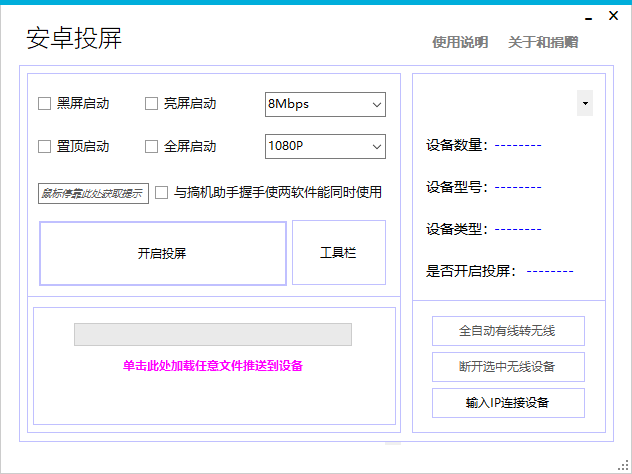Minimize the 安卓投屏 window
The width and height of the screenshot is (632, 474).
click(x=589, y=18)
